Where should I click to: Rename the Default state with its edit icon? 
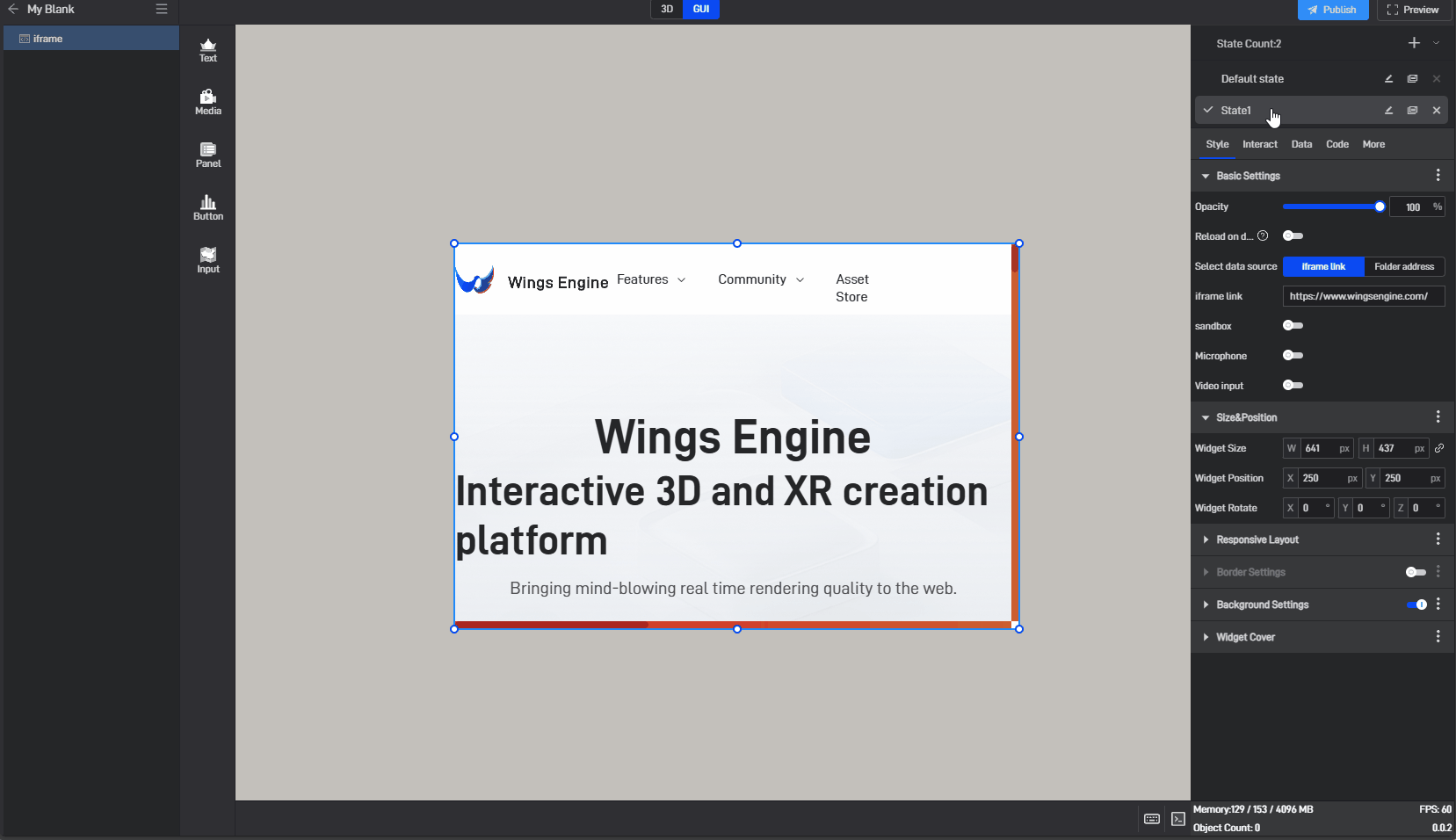pos(1389,79)
